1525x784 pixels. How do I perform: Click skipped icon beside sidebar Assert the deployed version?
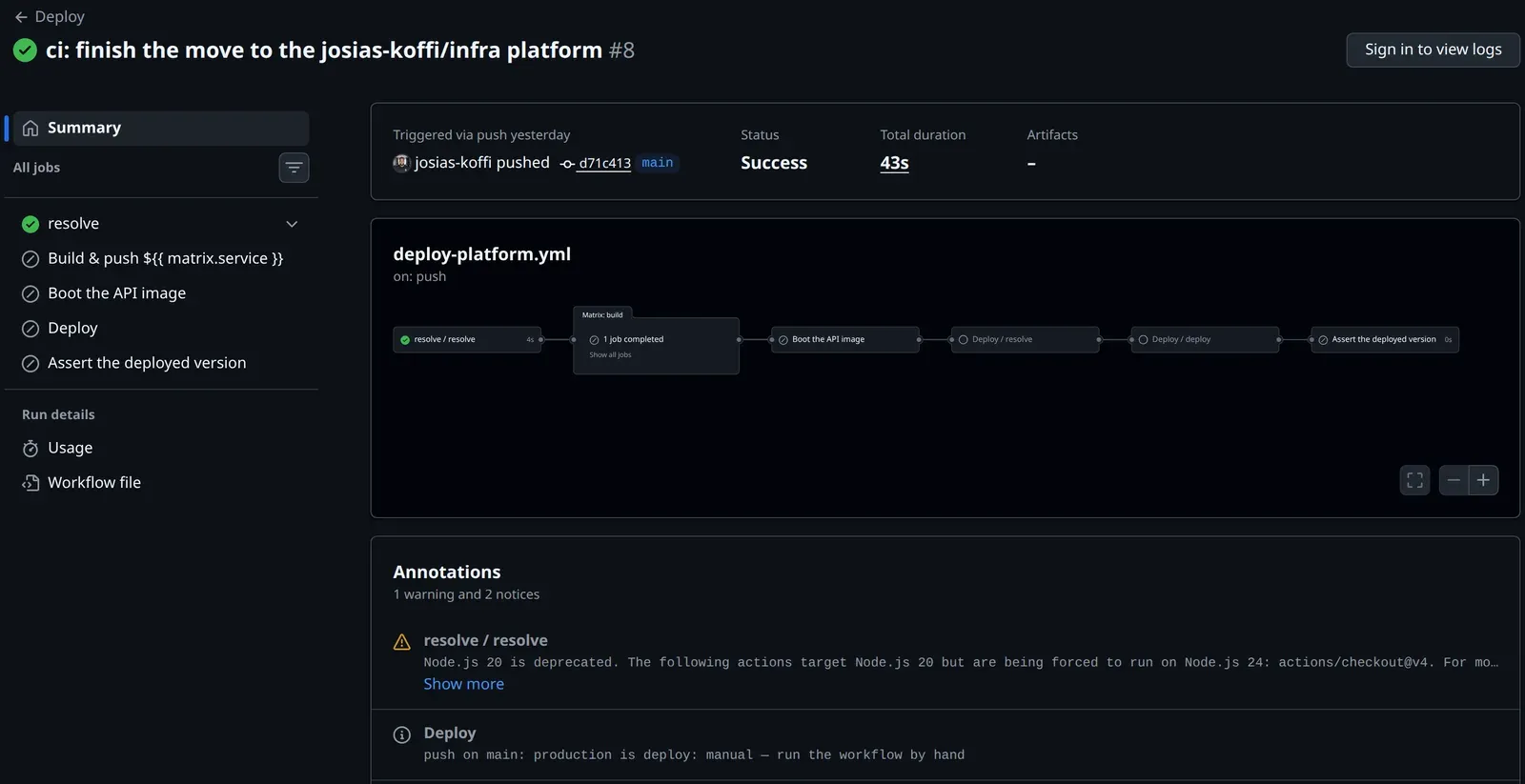(30, 363)
